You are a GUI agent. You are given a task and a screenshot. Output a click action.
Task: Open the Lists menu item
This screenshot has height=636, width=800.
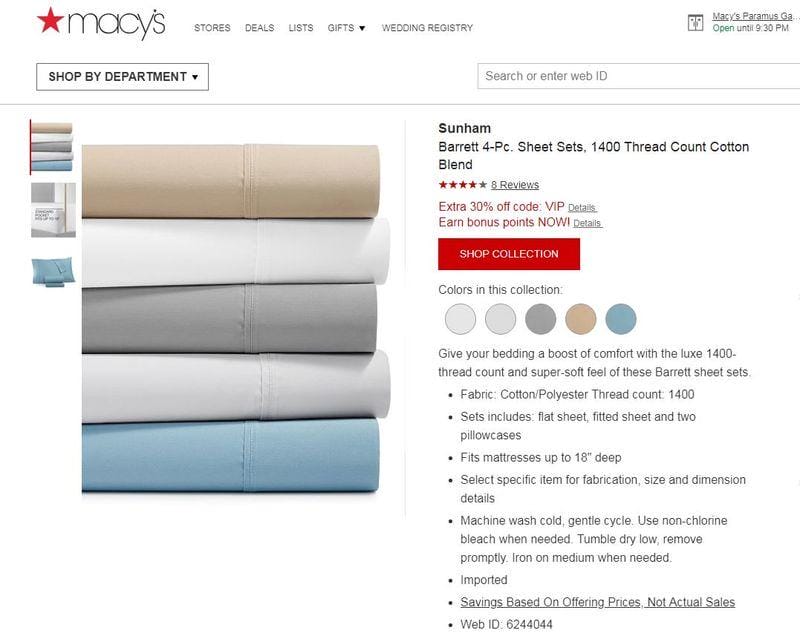(x=301, y=28)
